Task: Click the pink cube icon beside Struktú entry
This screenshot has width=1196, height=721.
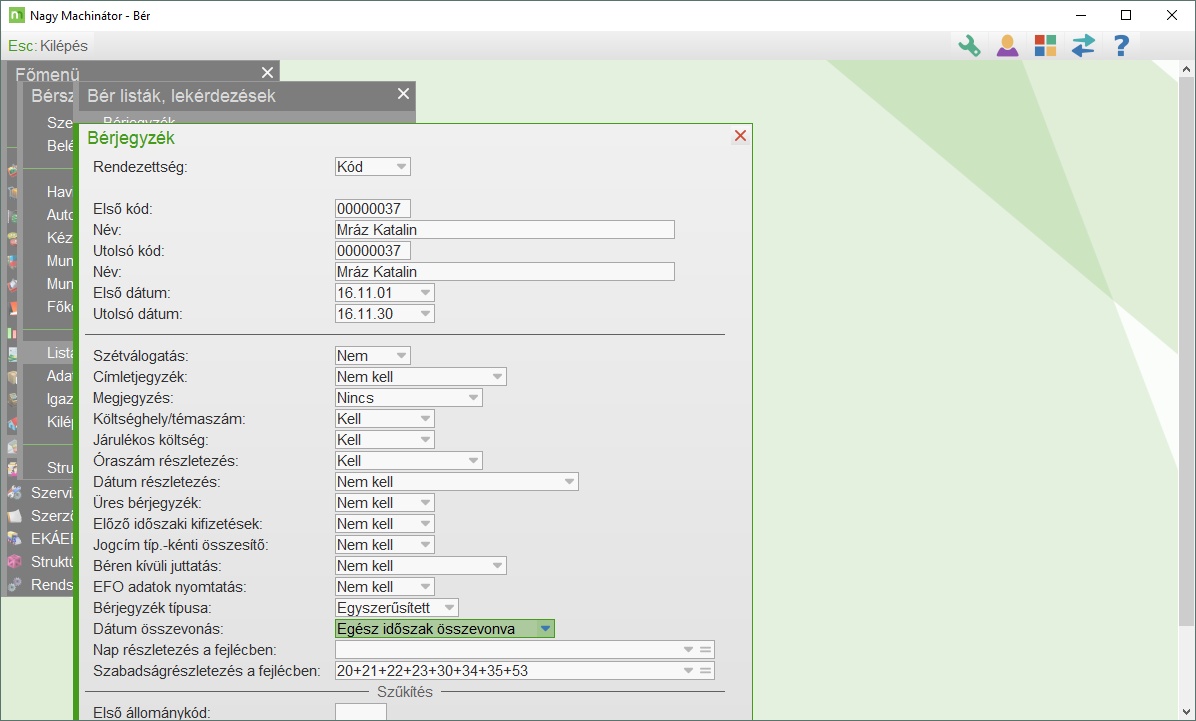Action: click(x=14, y=562)
